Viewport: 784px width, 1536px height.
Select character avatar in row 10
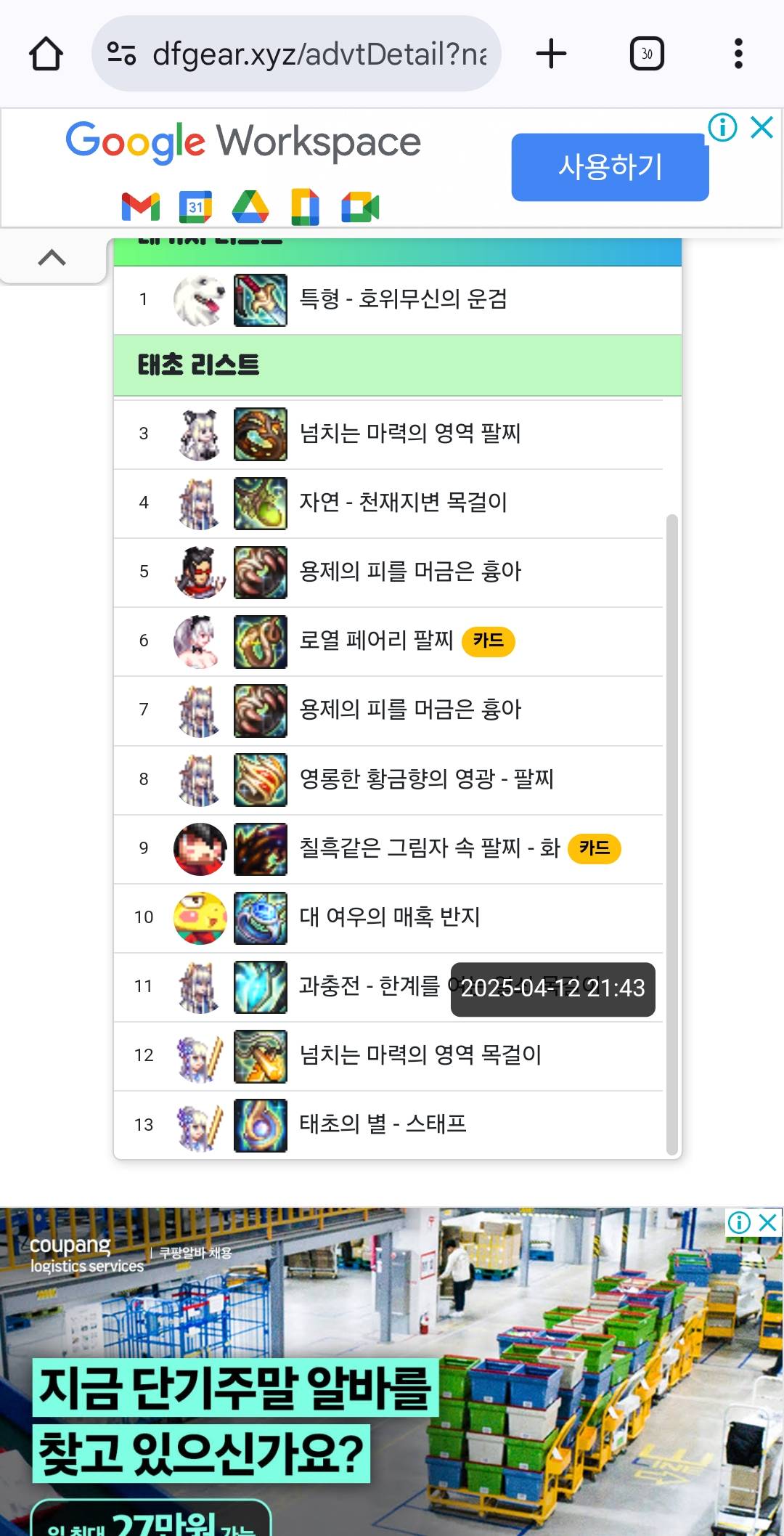pyautogui.click(x=200, y=918)
